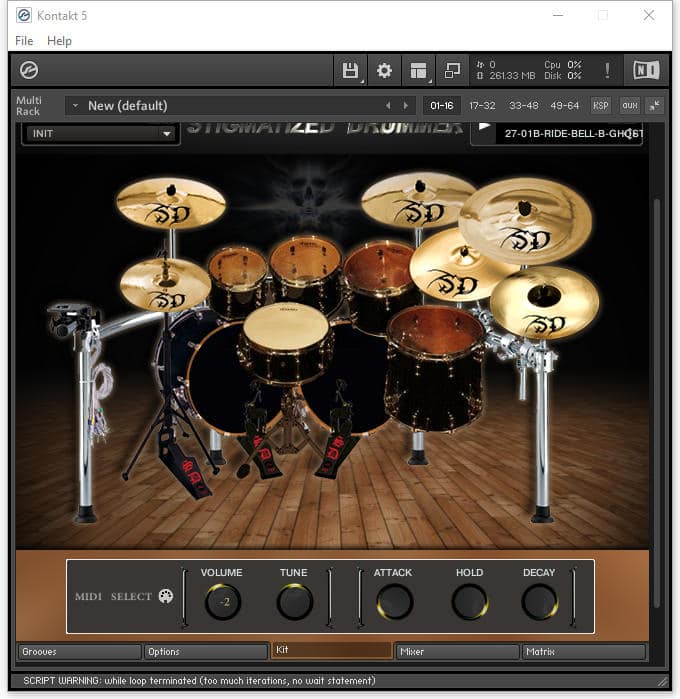The image size is (680, 699).
Task: Switch to the Mixer tab
Action: pyautogui.click(x=457, y=652)
